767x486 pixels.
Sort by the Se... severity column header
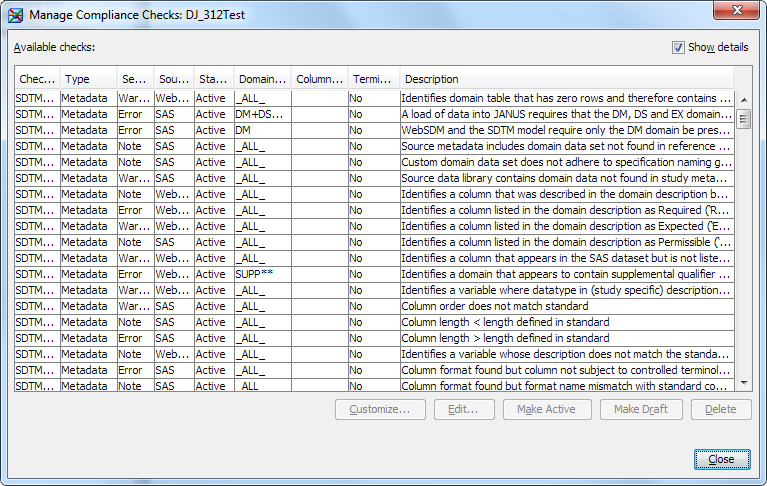135,79
